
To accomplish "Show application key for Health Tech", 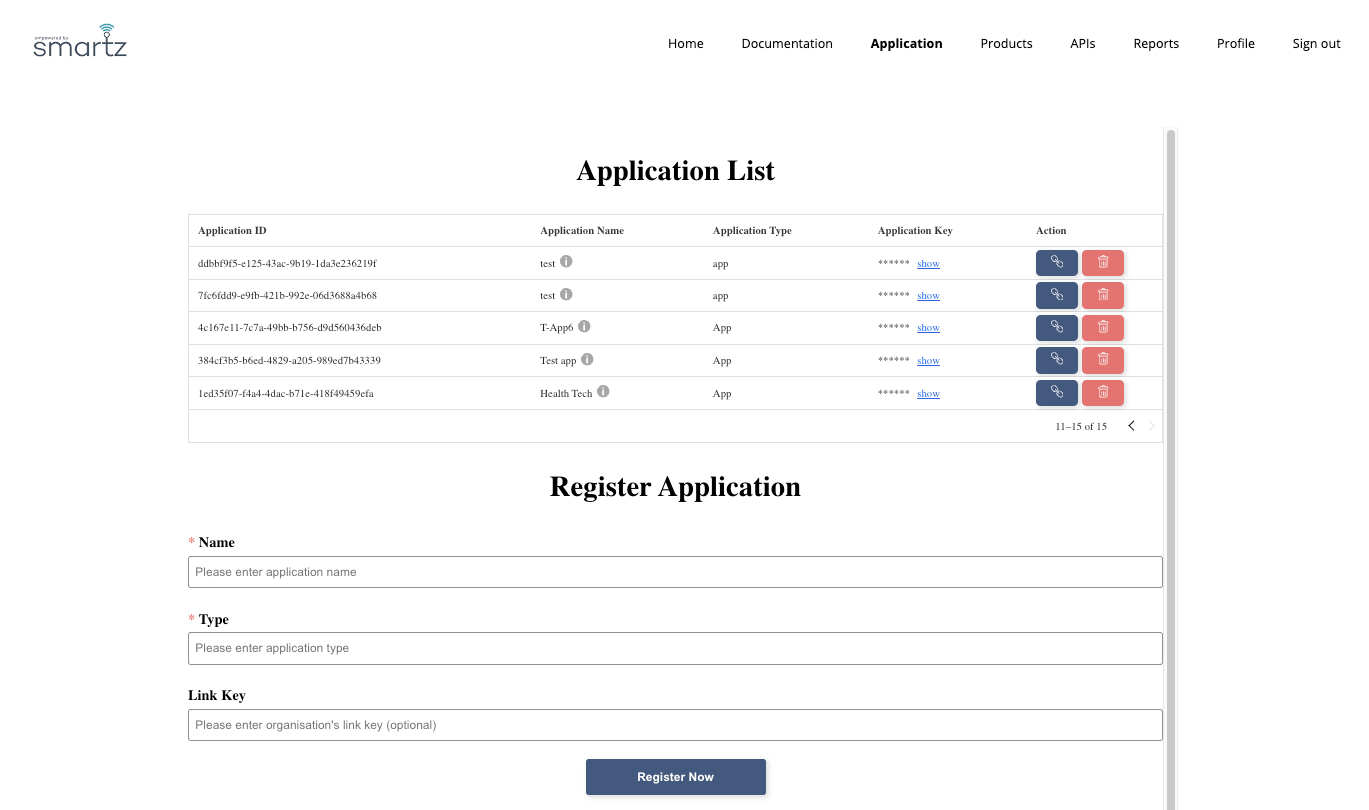I will pyautogui.click(x=928, y=394).
